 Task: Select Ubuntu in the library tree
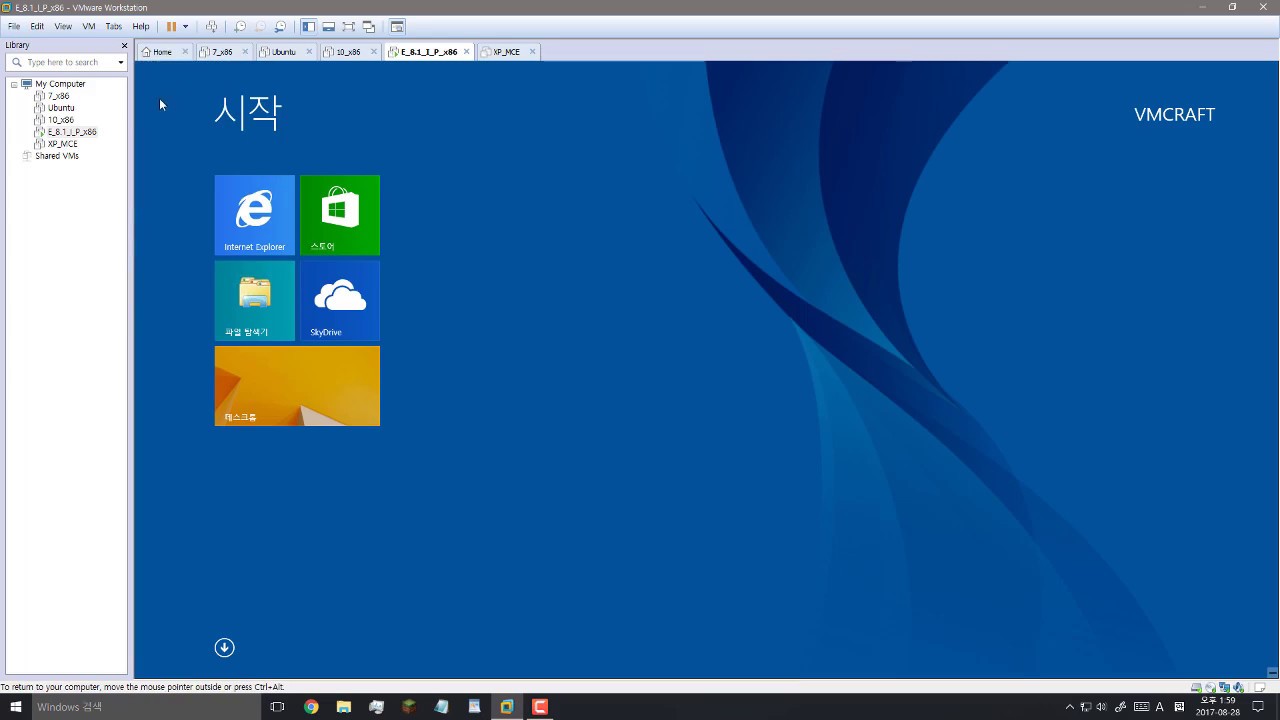[x=61, y=108]
